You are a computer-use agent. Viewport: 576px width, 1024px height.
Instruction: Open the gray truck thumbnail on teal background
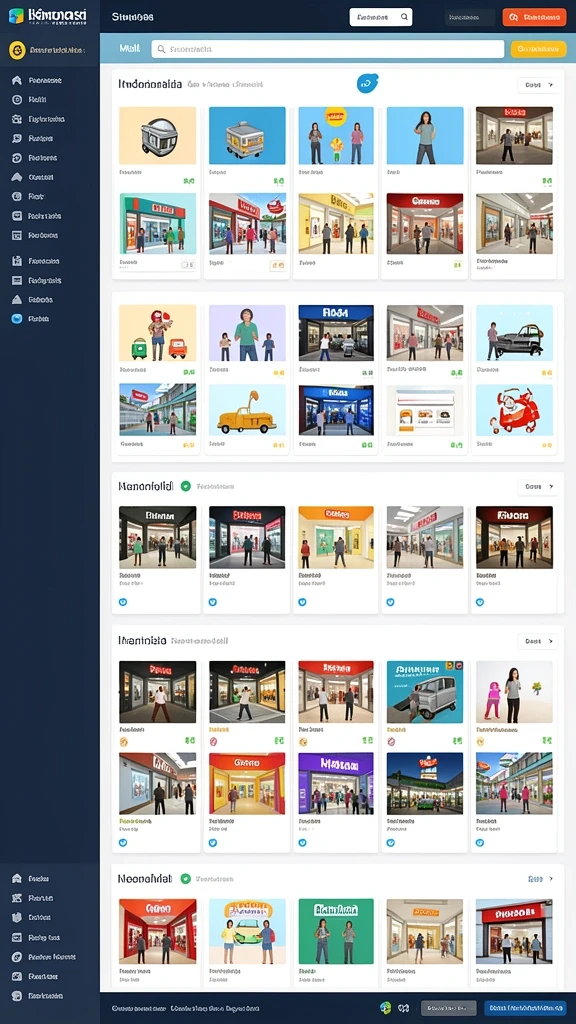425,692
